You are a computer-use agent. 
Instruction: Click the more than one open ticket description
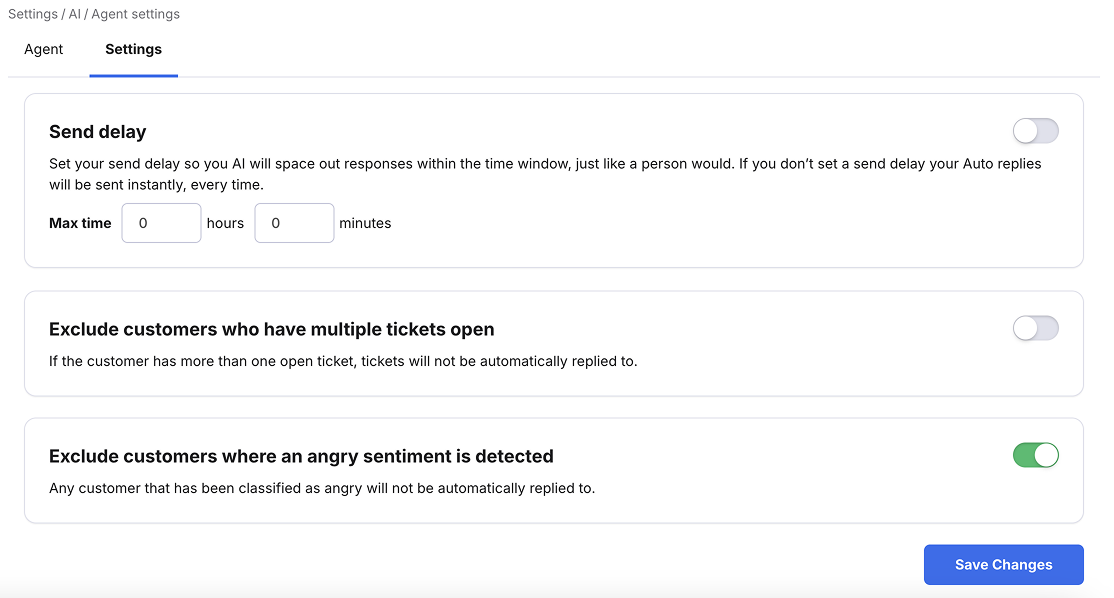pyautogui.click(x=342, y=361)
